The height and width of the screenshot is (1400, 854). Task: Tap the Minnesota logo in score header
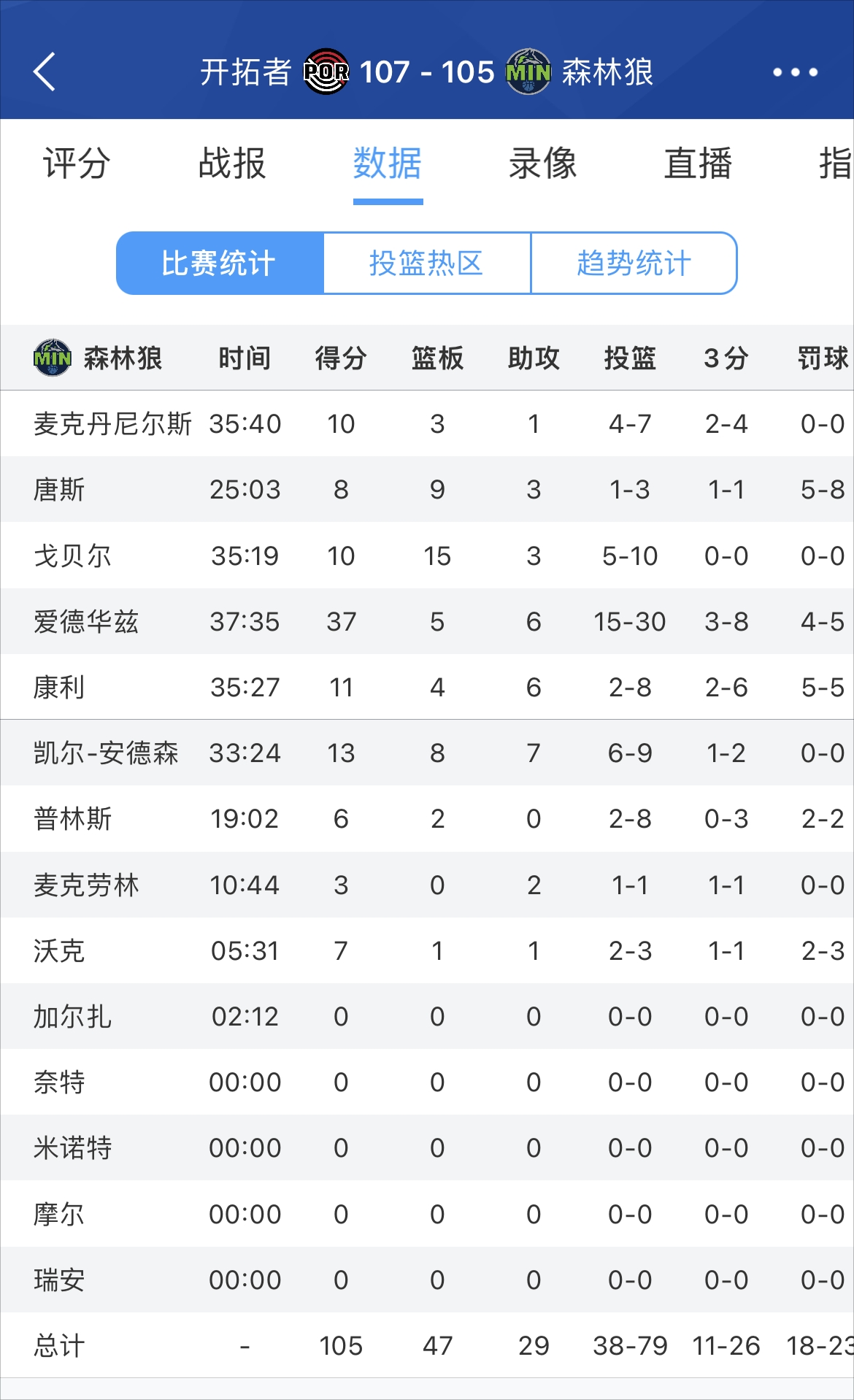(528, 72)
